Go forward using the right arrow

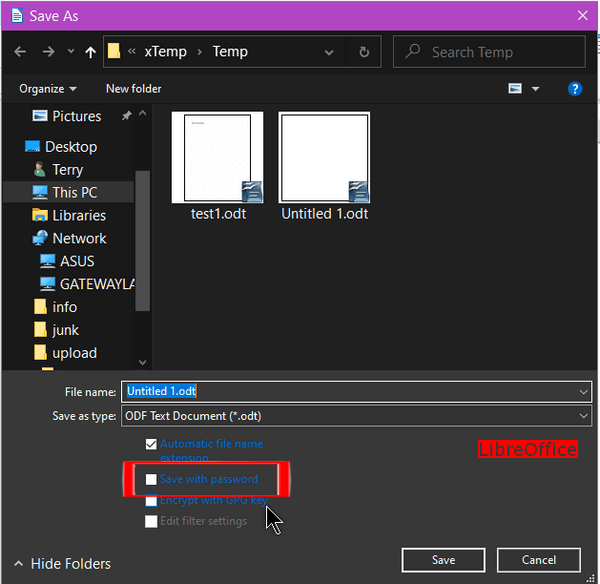click(48, 51)
